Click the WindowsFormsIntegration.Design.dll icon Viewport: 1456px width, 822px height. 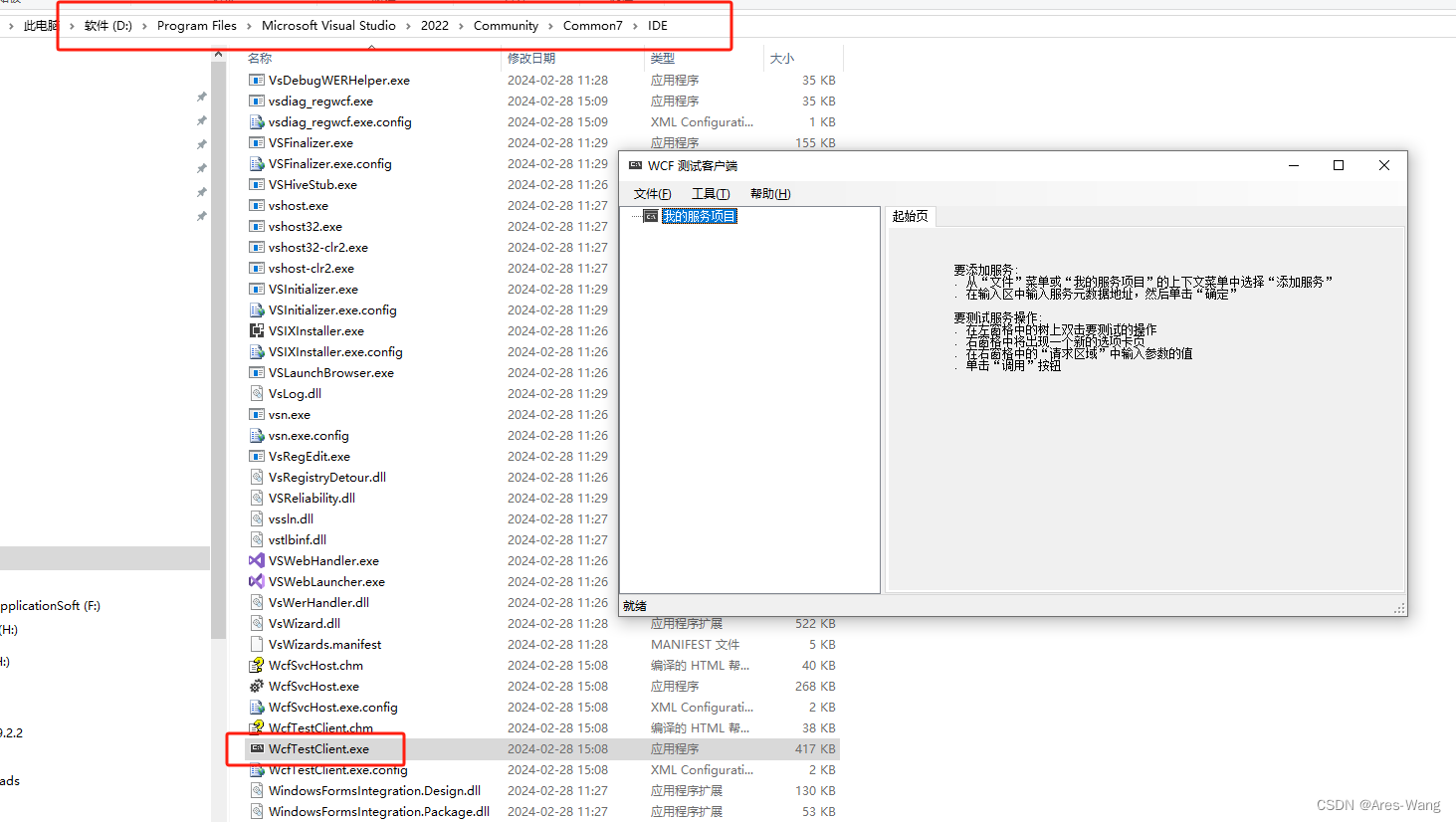257,790
